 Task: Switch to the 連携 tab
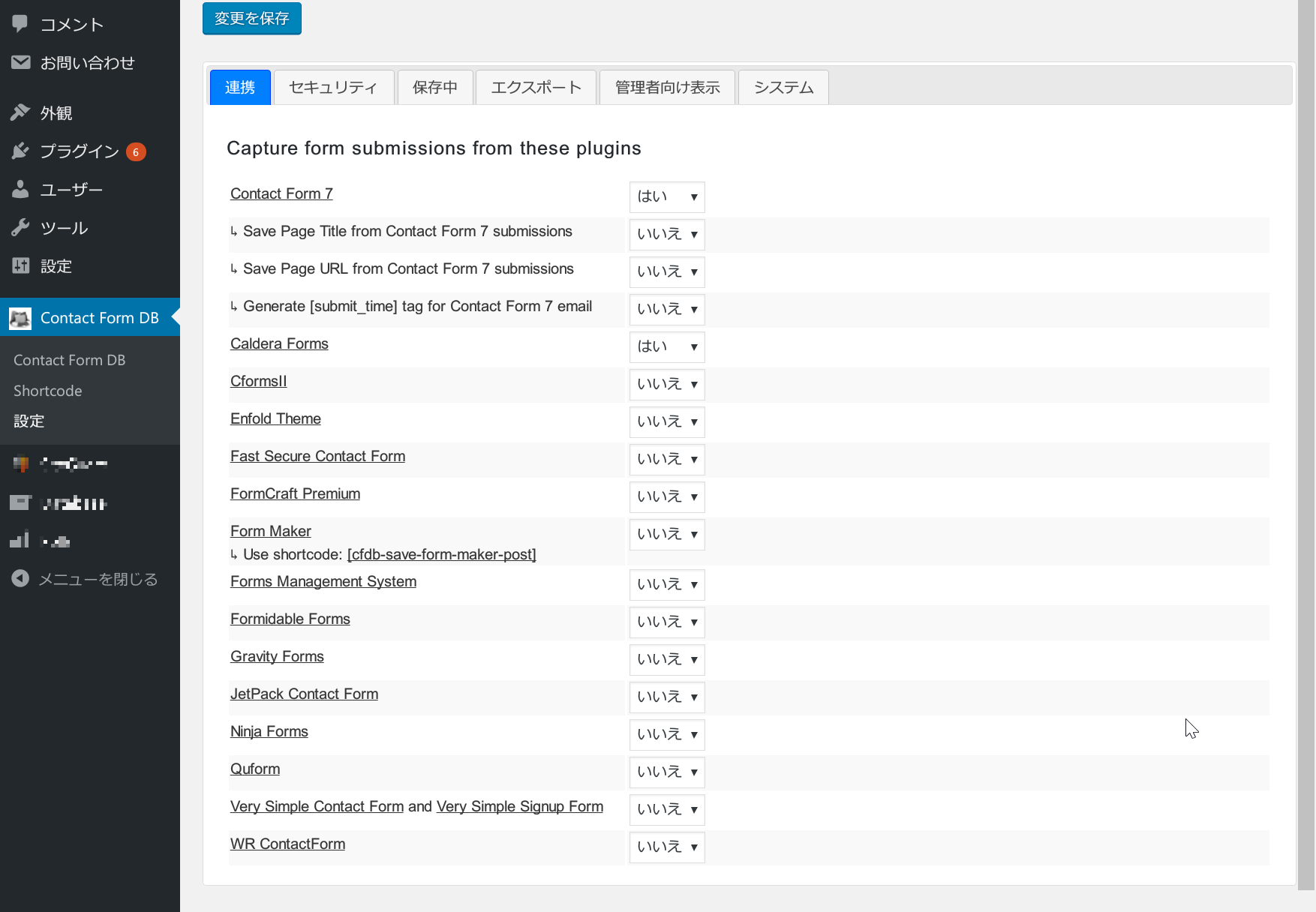[x=240, y=87]
